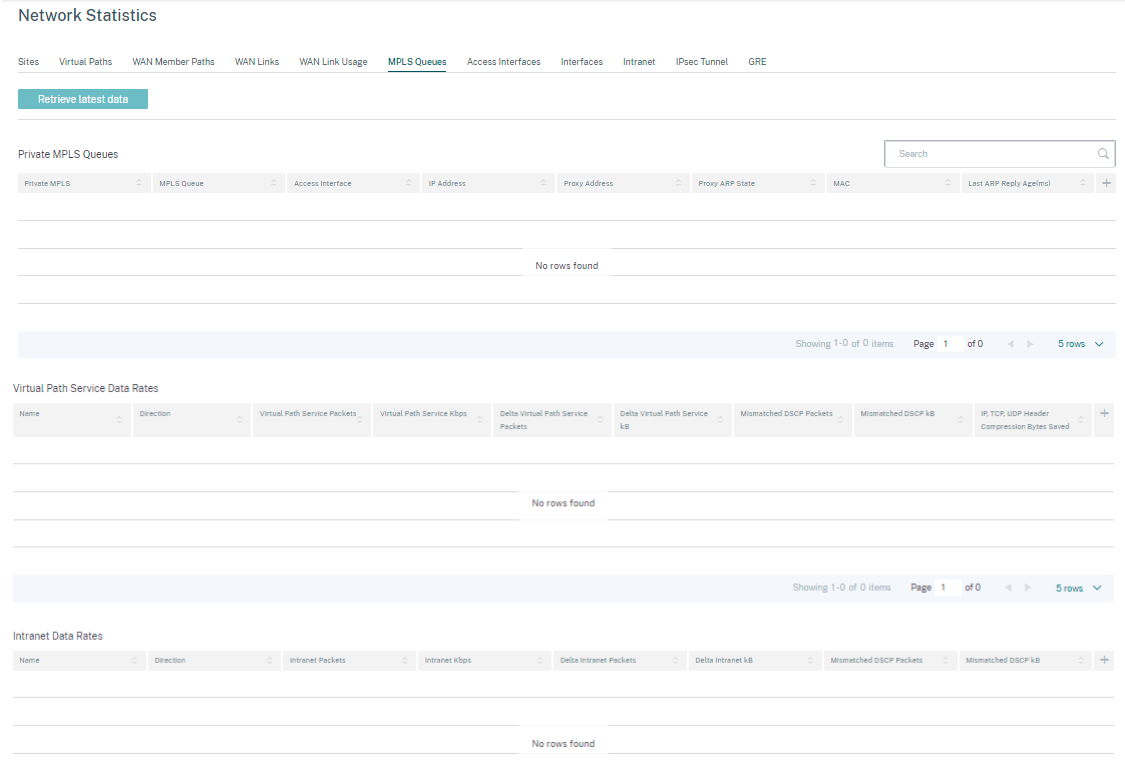
Task: Switch to the Sites tab
Action: [29, 62]
